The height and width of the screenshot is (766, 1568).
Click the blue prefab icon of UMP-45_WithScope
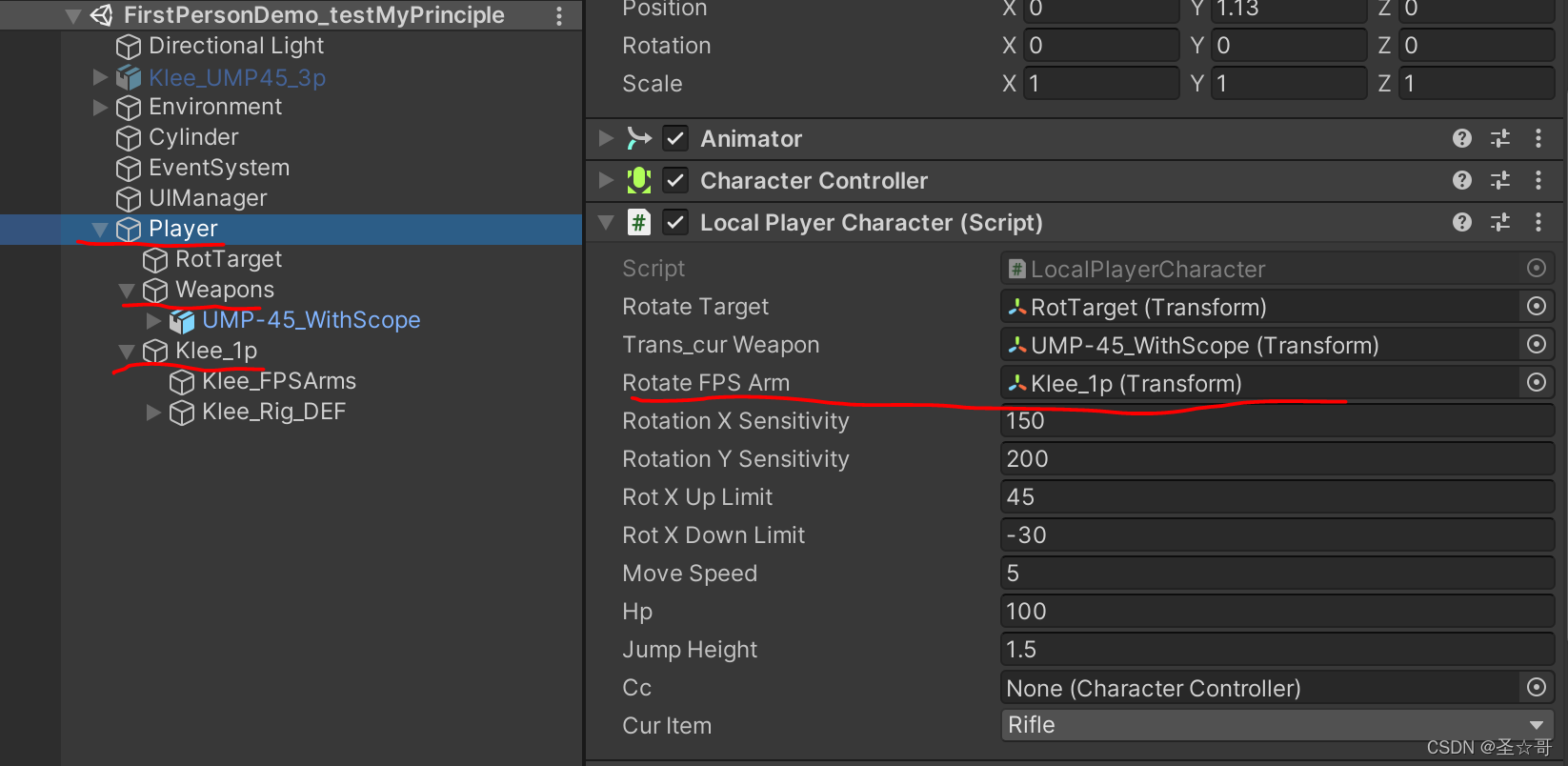pyautogui.click(x=181, y=321)
